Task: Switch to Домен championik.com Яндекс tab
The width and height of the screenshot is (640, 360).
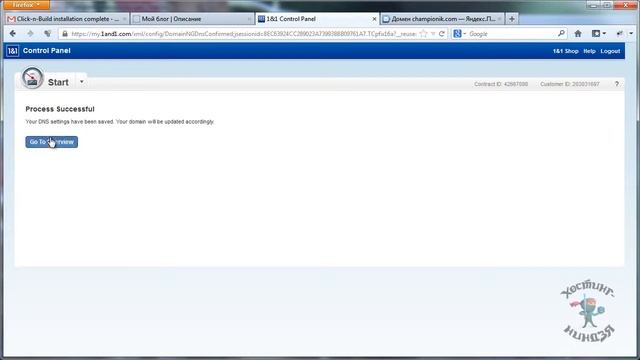Action: (x=443, y=19)
